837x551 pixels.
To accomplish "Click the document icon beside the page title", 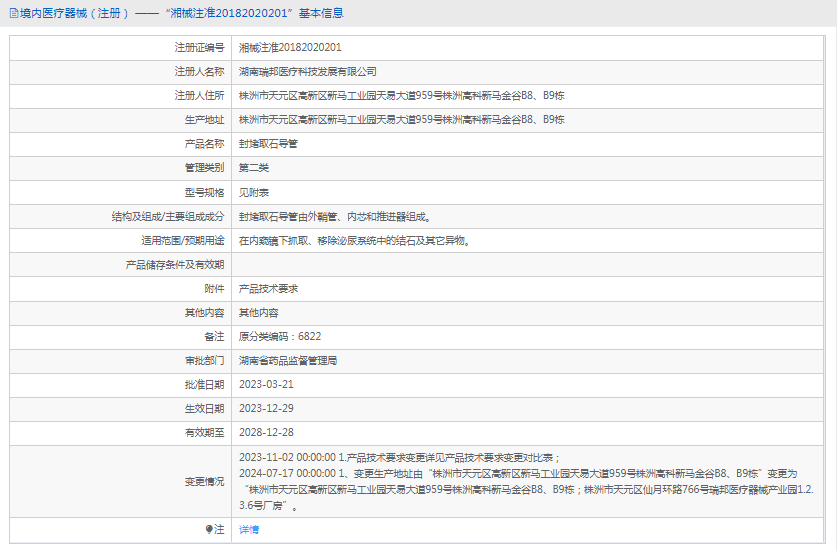I will click(14, 13).
